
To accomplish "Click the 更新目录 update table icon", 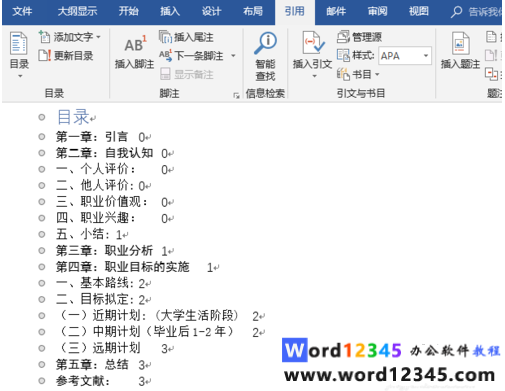I will 44,55.
